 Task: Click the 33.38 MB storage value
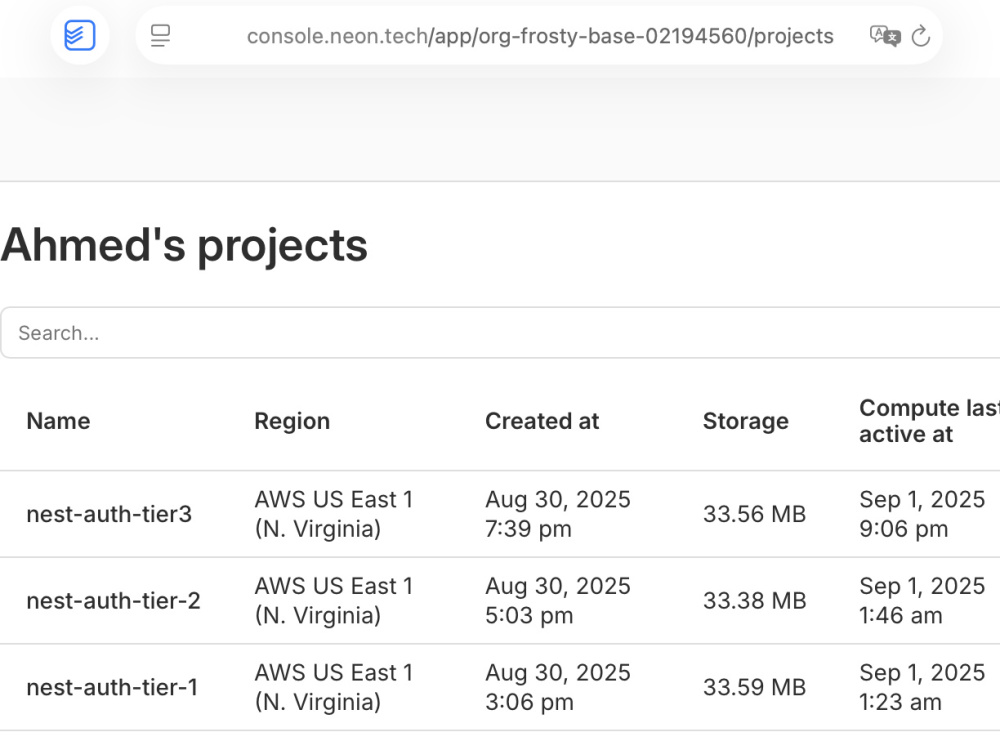click(x=754, y=601)
